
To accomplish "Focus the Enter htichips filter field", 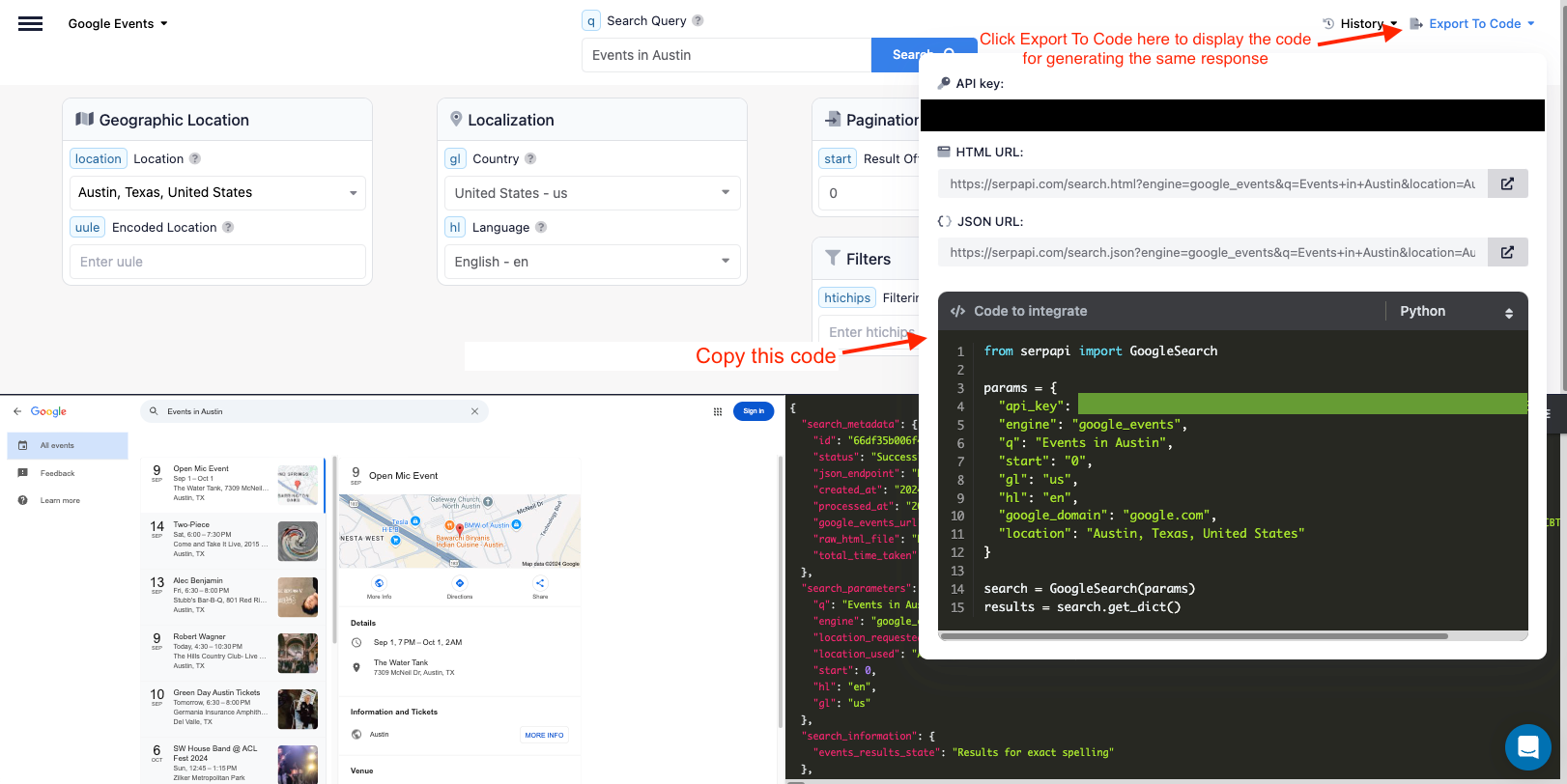I will coord(869,332).
